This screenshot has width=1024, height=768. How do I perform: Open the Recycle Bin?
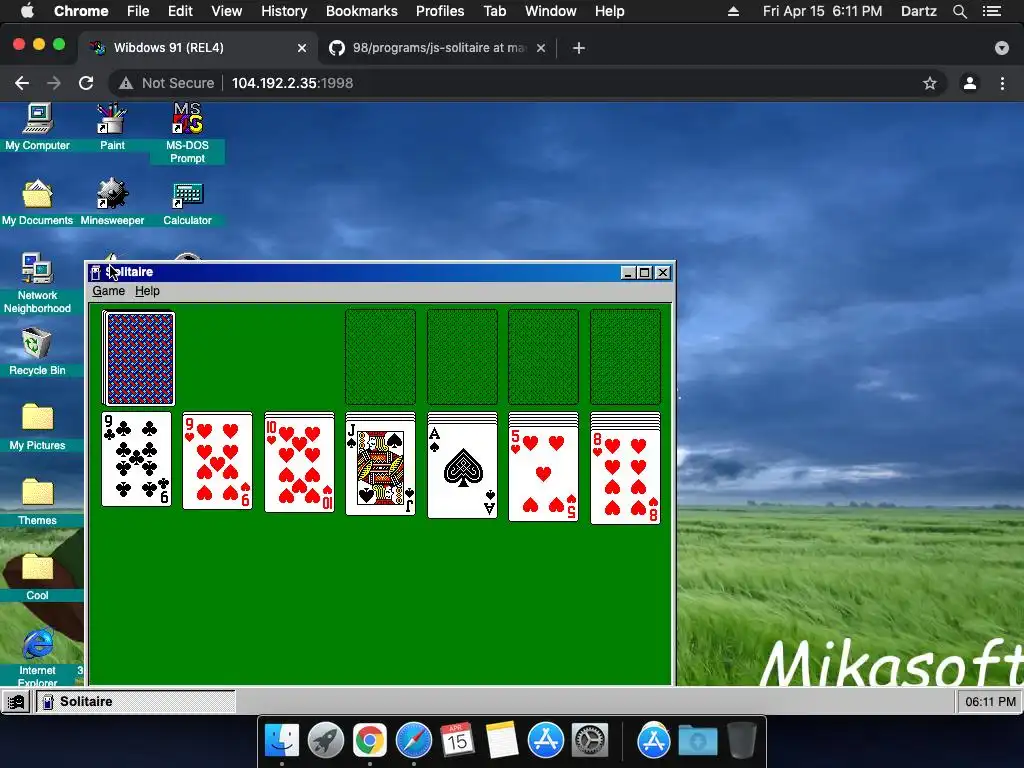(x=37, y=352)
